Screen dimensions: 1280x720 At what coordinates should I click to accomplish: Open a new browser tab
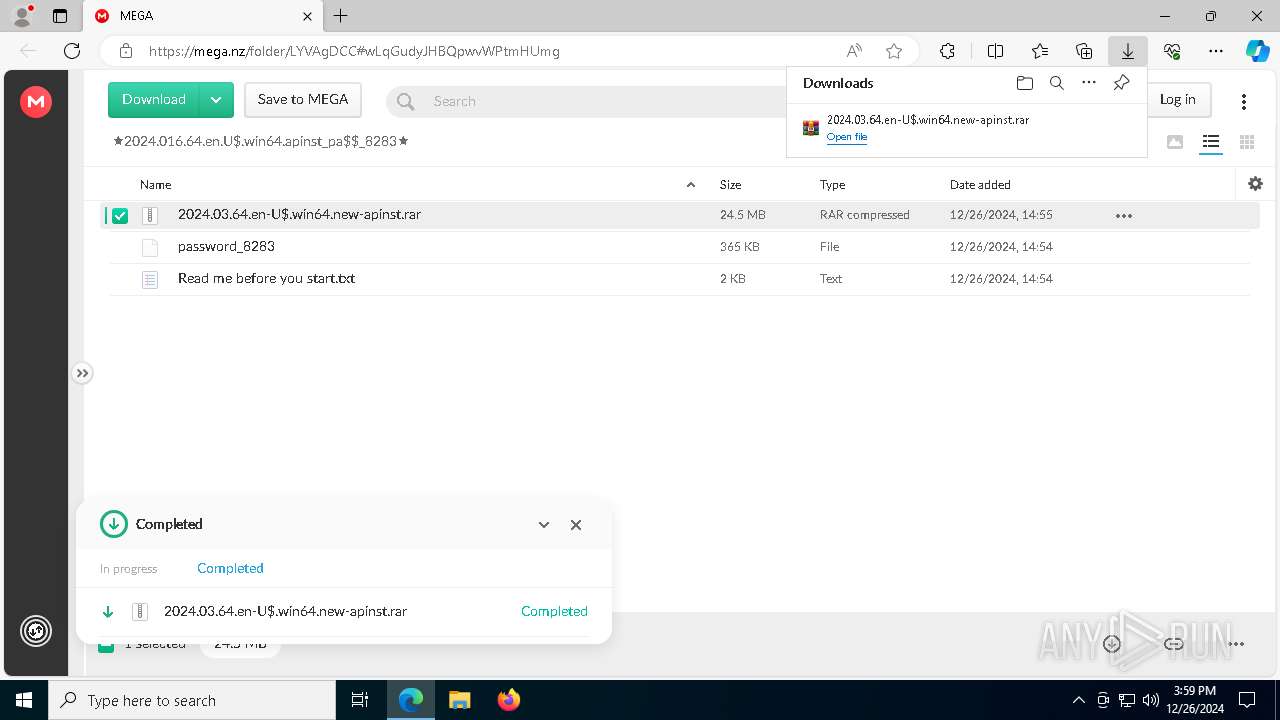pyautogui.click(x=341, y=16)
